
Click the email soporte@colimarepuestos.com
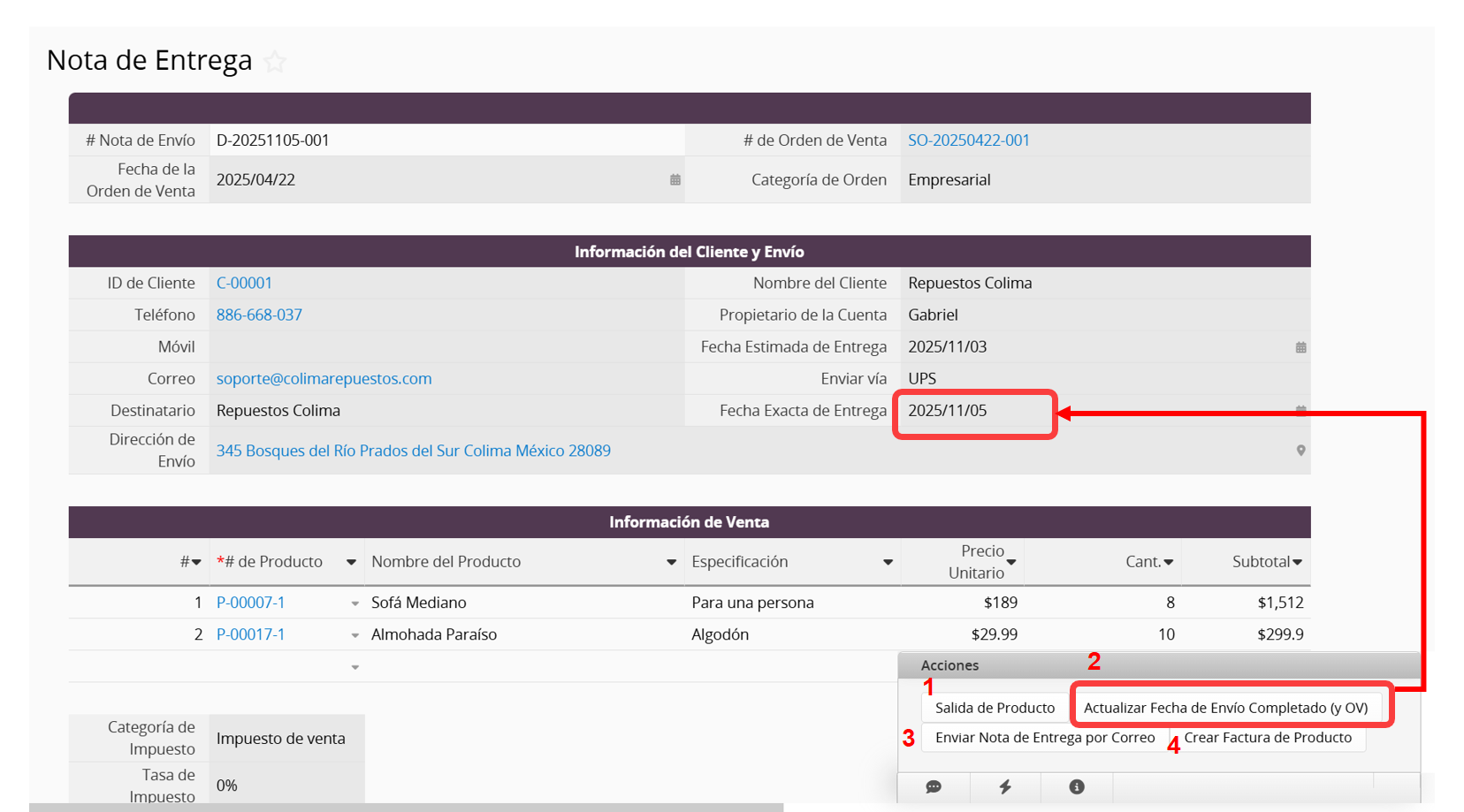324,379
